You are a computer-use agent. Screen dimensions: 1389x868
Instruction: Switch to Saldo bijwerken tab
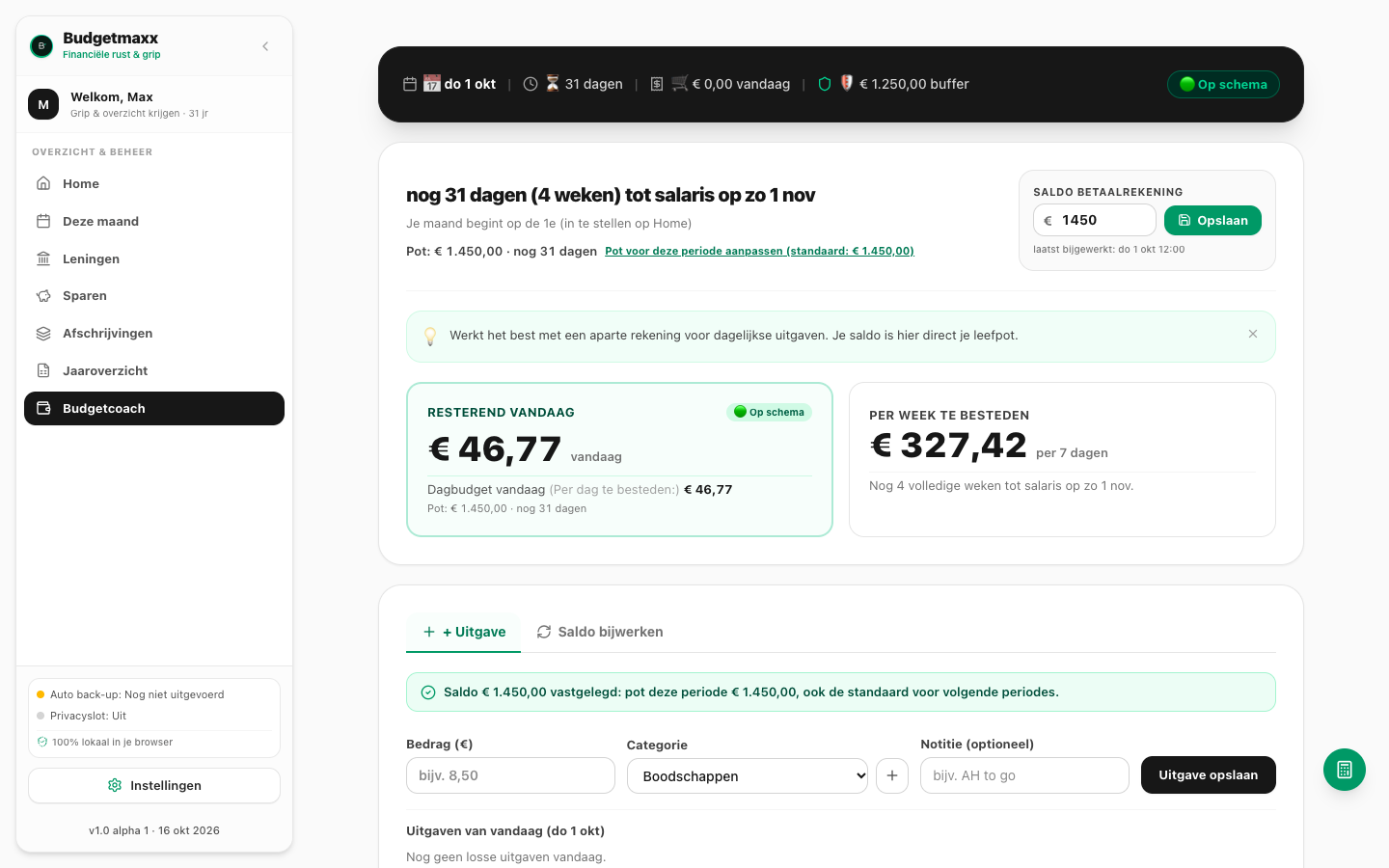[x=600, y=632]
